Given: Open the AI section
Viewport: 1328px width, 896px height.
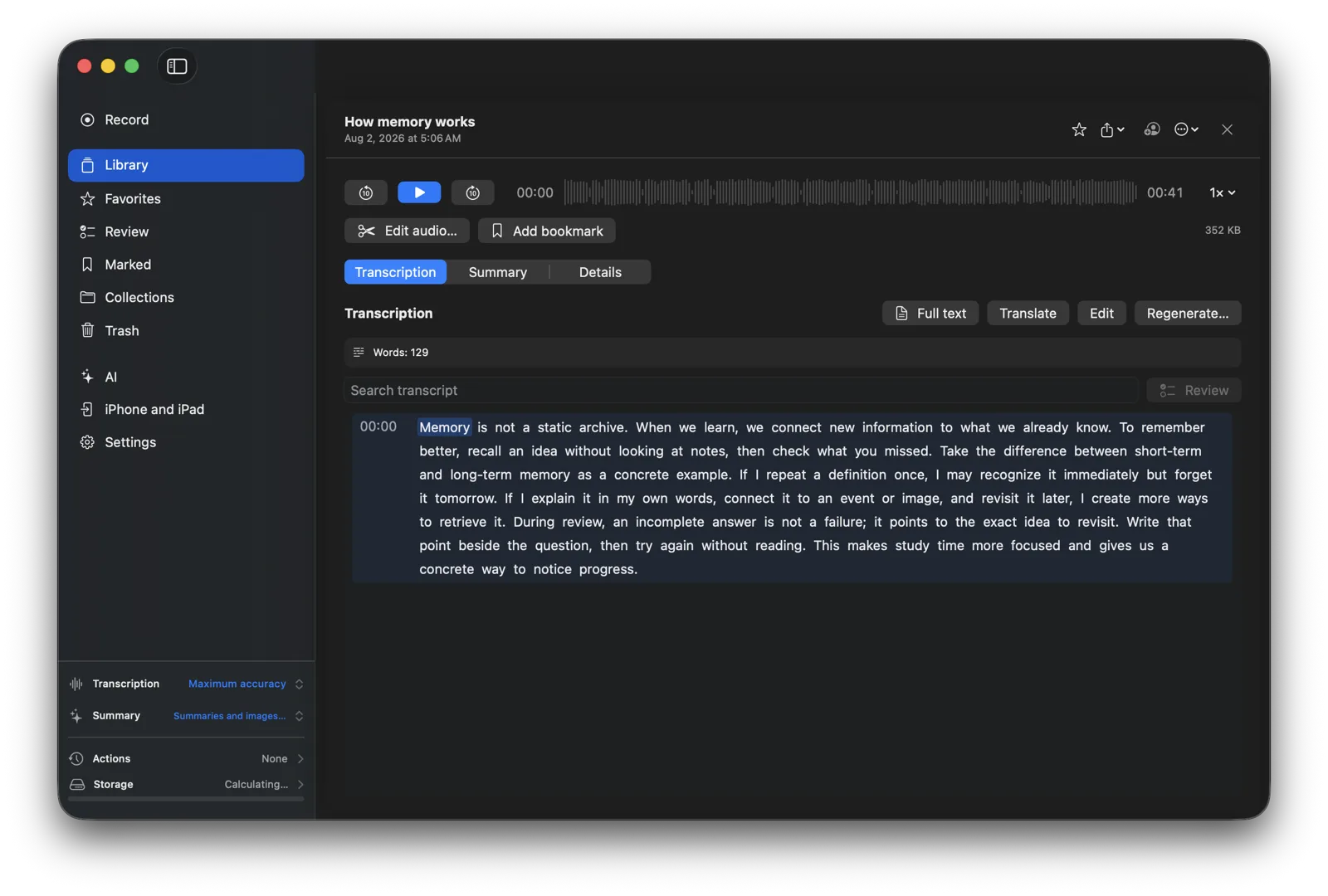Looking at the screenshot, I should pos(186,377).
